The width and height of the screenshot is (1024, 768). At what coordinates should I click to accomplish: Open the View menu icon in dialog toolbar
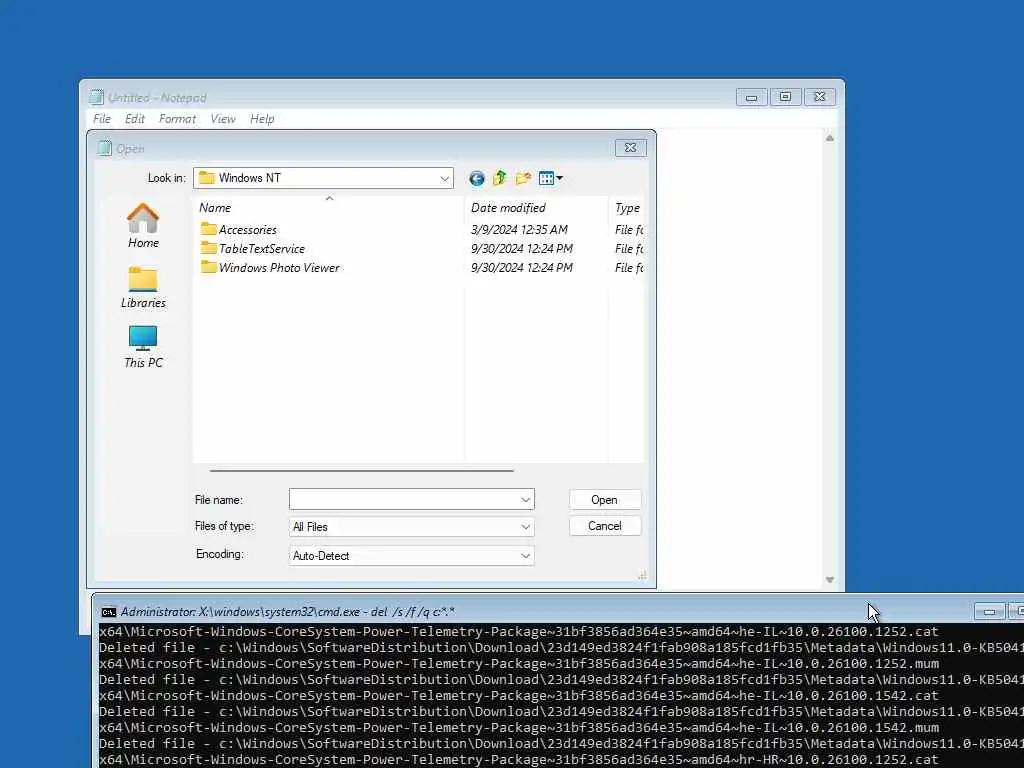coord(551,178)
